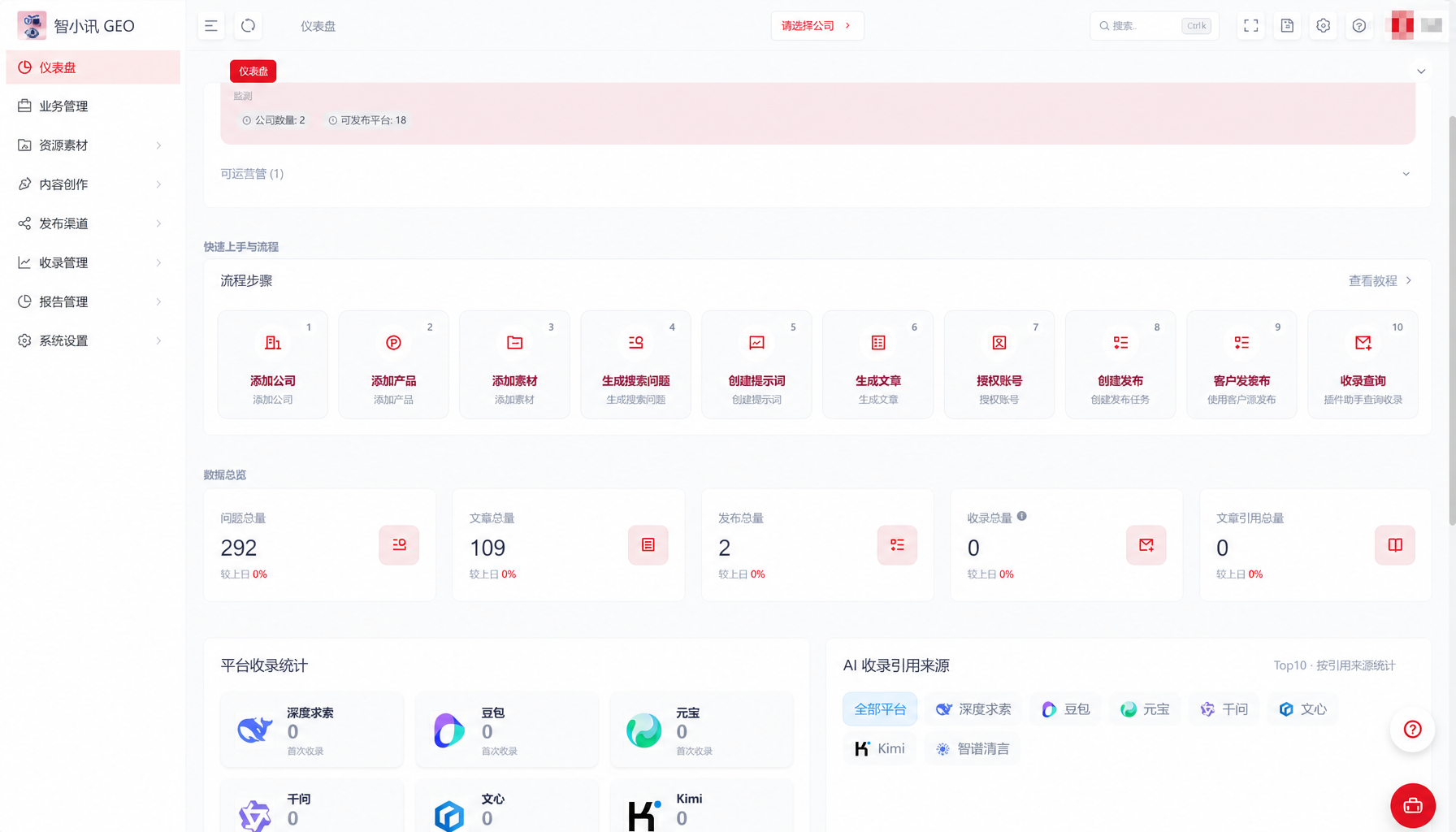Viewport: 1456px width, 832px height.
Task: Open the 添加公司 step card
Action: pyautogui.click(x=273, y=364)
